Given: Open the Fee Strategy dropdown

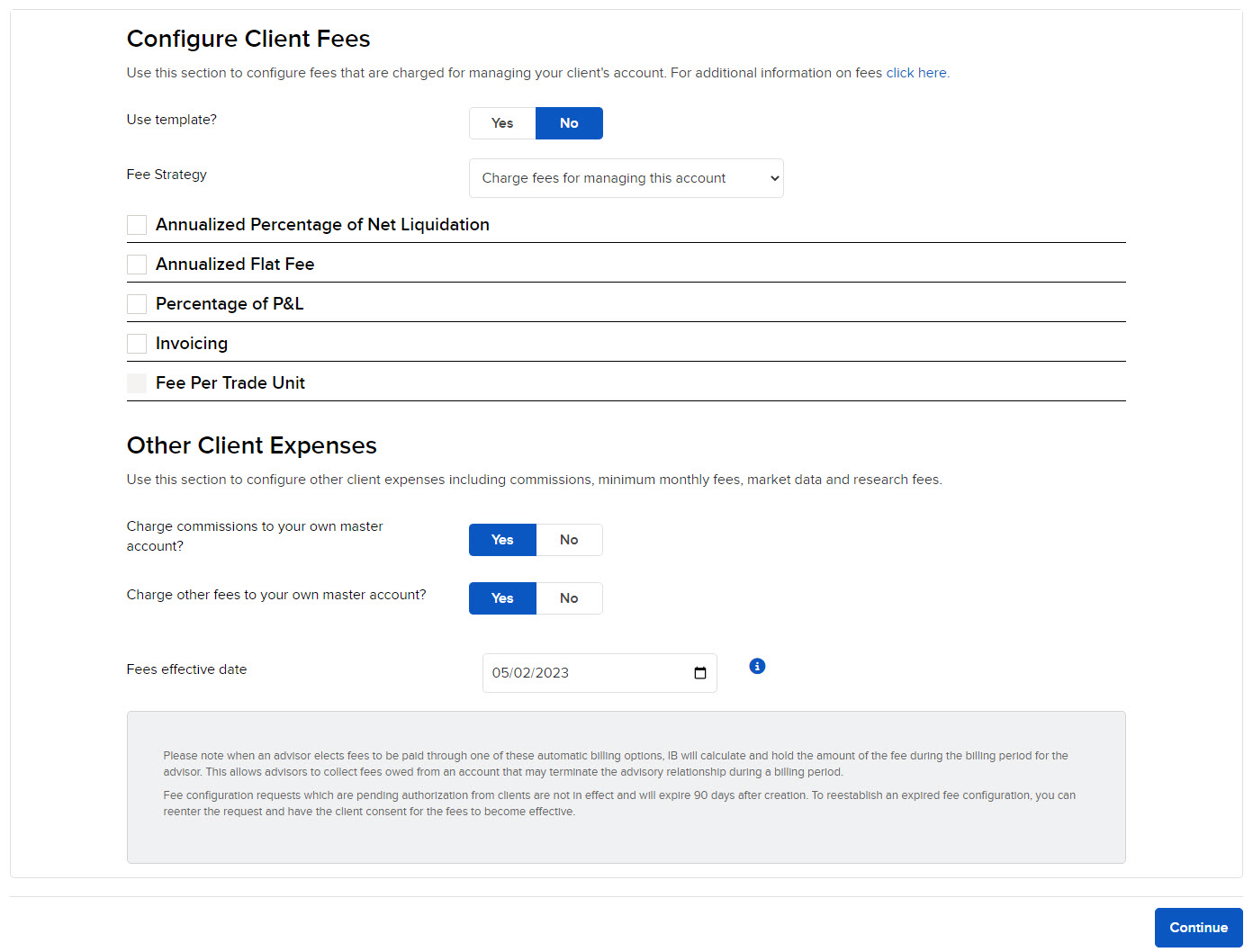Looking at the screenshot, I should 626,177.
